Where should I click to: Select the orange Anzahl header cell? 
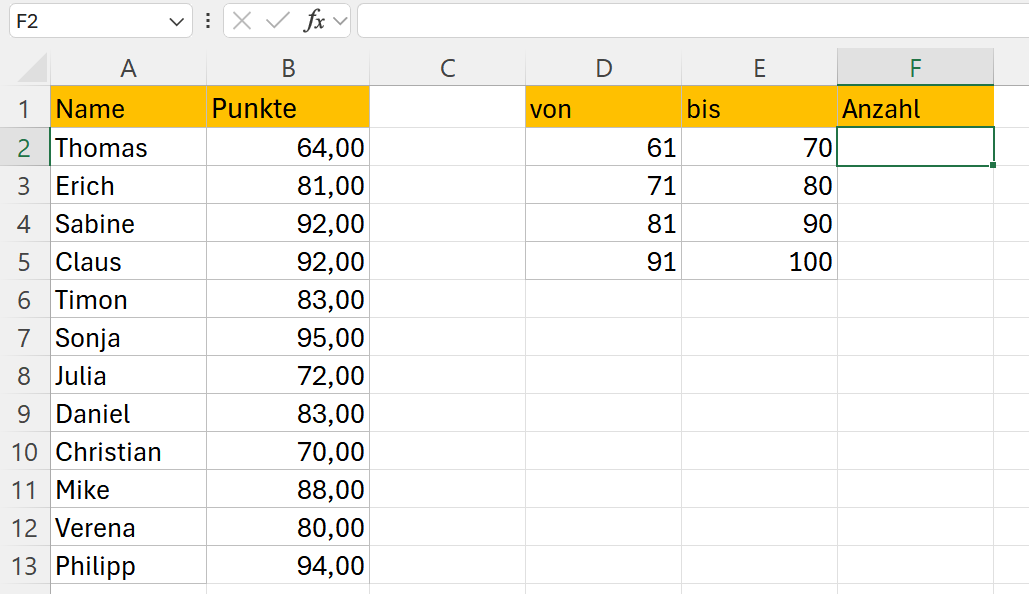pyautogui.click(x=915, y=107)
